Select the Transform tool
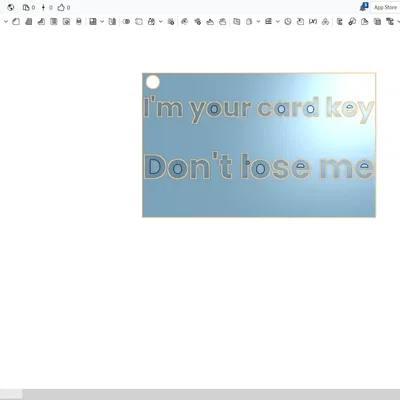Viewport: 400px width, 400px height. (x=151, y=22)
